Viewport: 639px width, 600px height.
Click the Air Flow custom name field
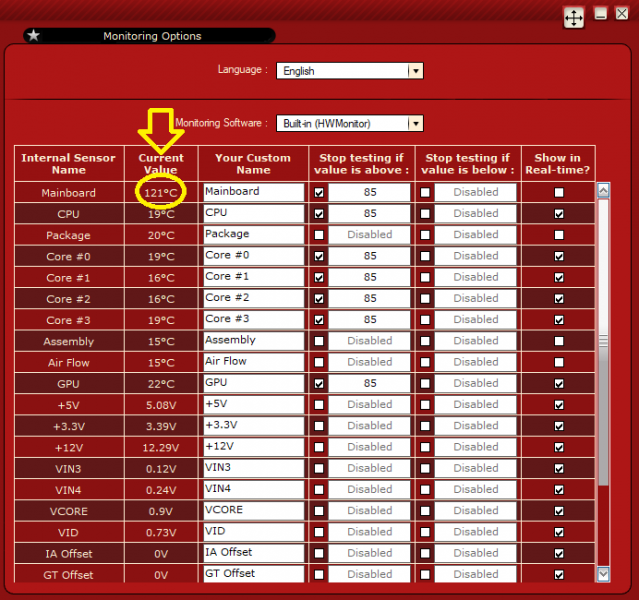[253, 362]
